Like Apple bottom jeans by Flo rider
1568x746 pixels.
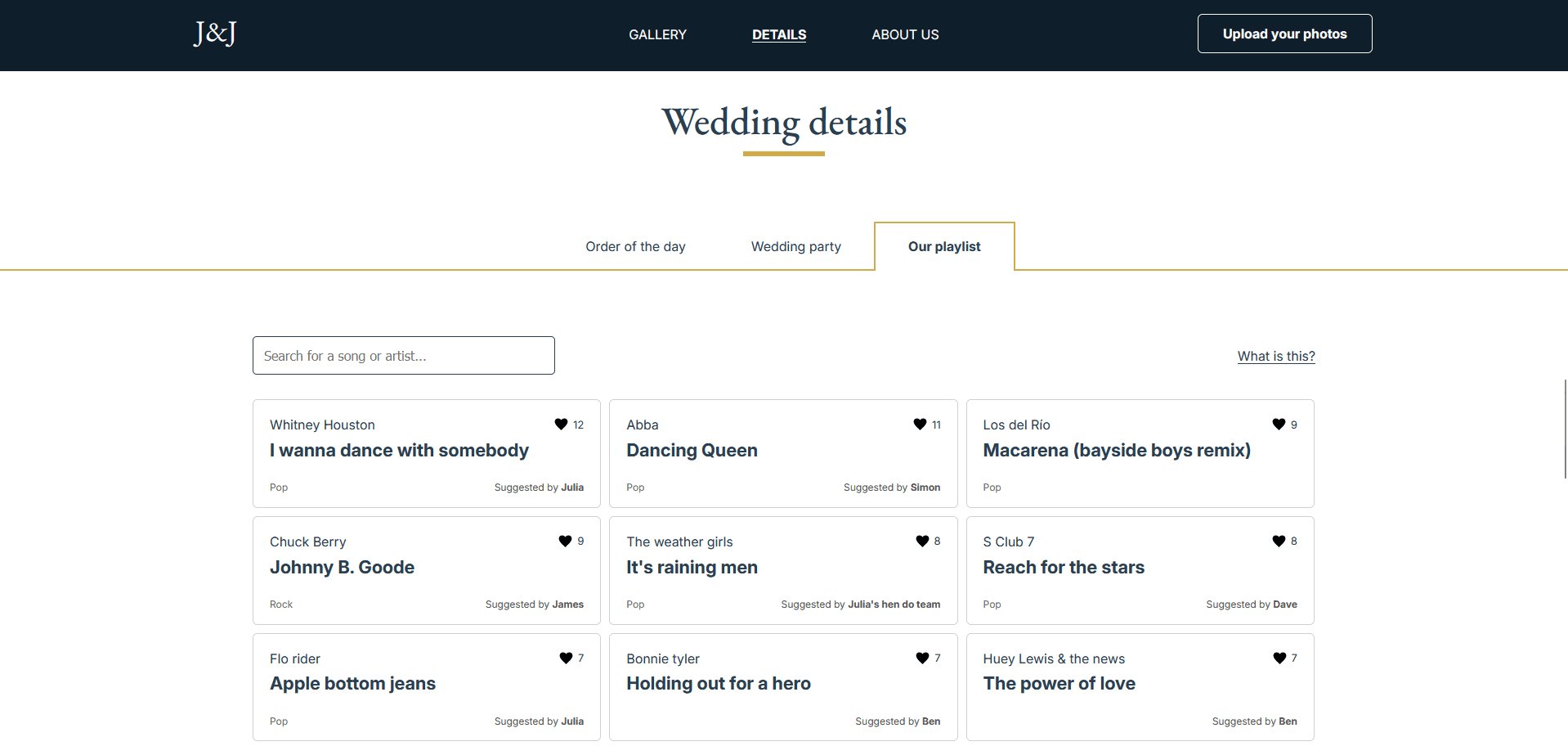pyautogui.click(x=564, y=658)
